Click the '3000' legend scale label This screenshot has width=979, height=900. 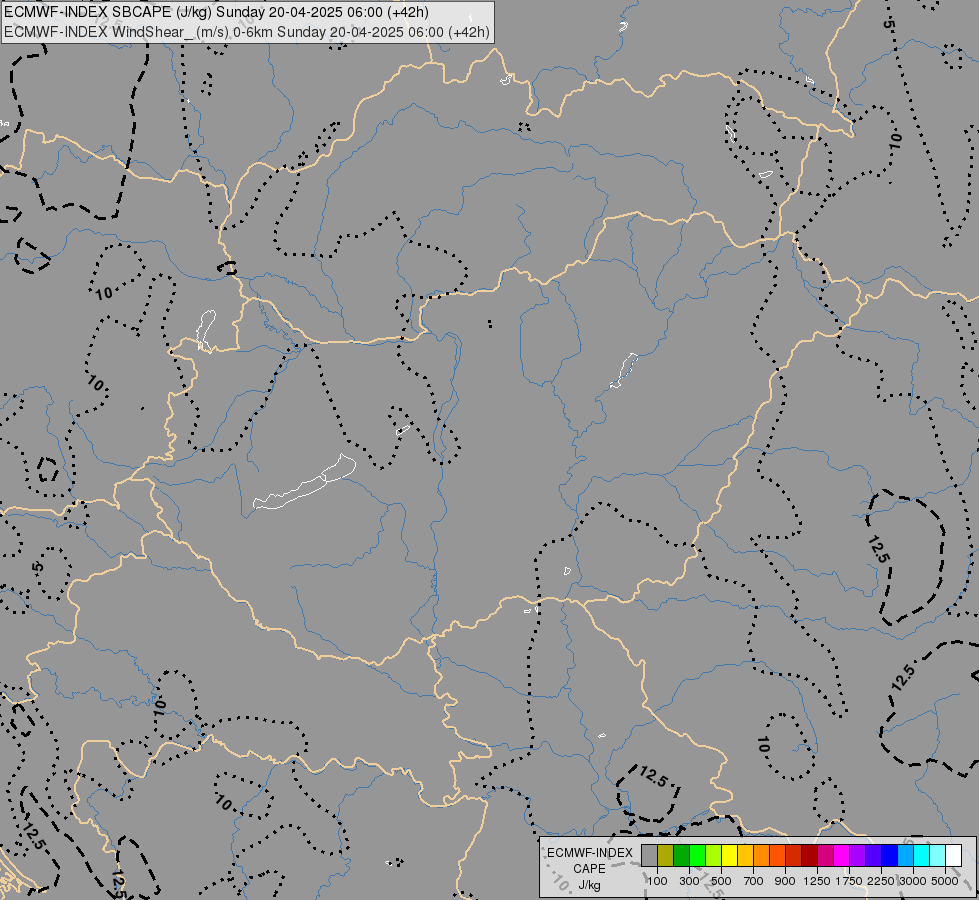coord(913,881)
